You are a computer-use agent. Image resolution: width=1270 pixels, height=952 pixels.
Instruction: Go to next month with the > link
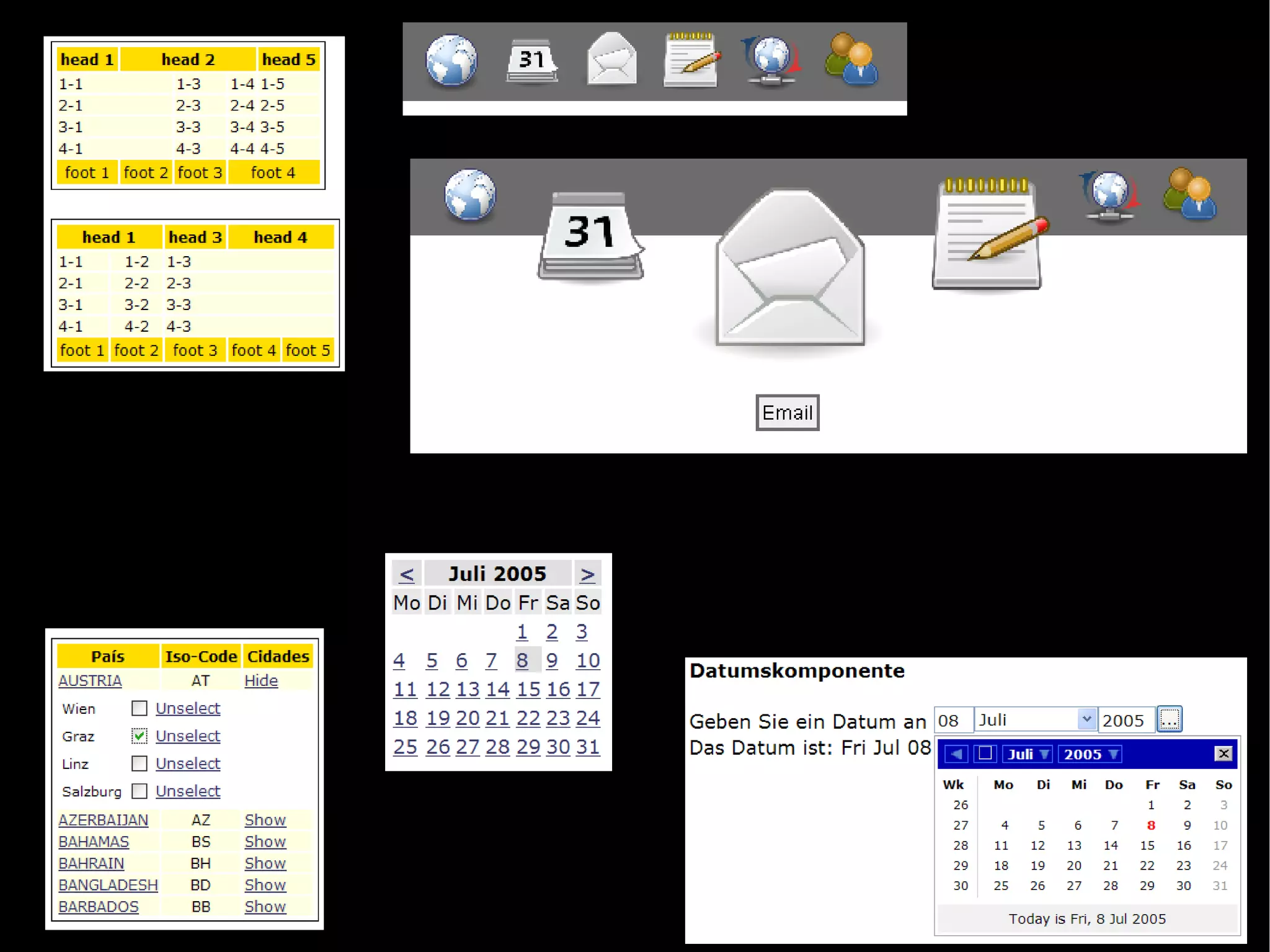(587, 574)
